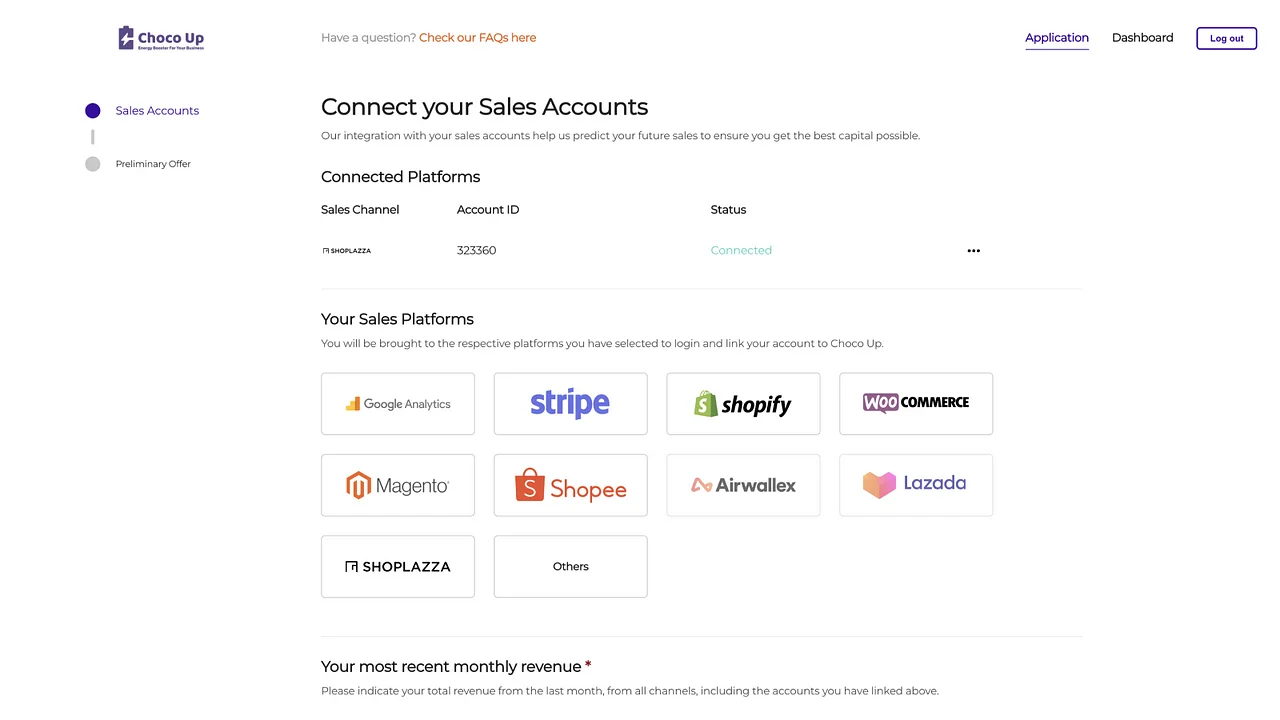Select the Lazada platform
Viewport: 1280px width, 720px height.
[x=915, y=485]
